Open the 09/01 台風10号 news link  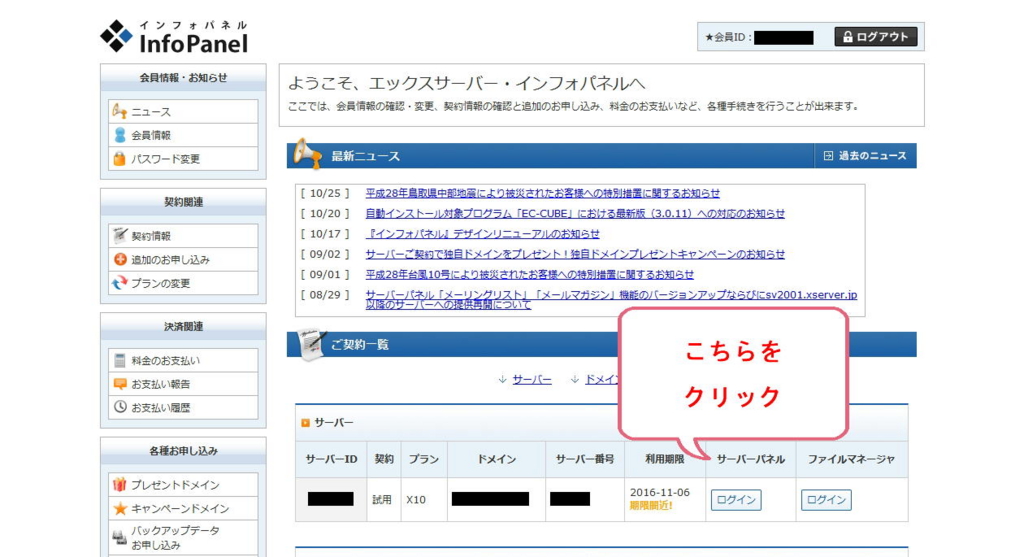coord(530,274)
